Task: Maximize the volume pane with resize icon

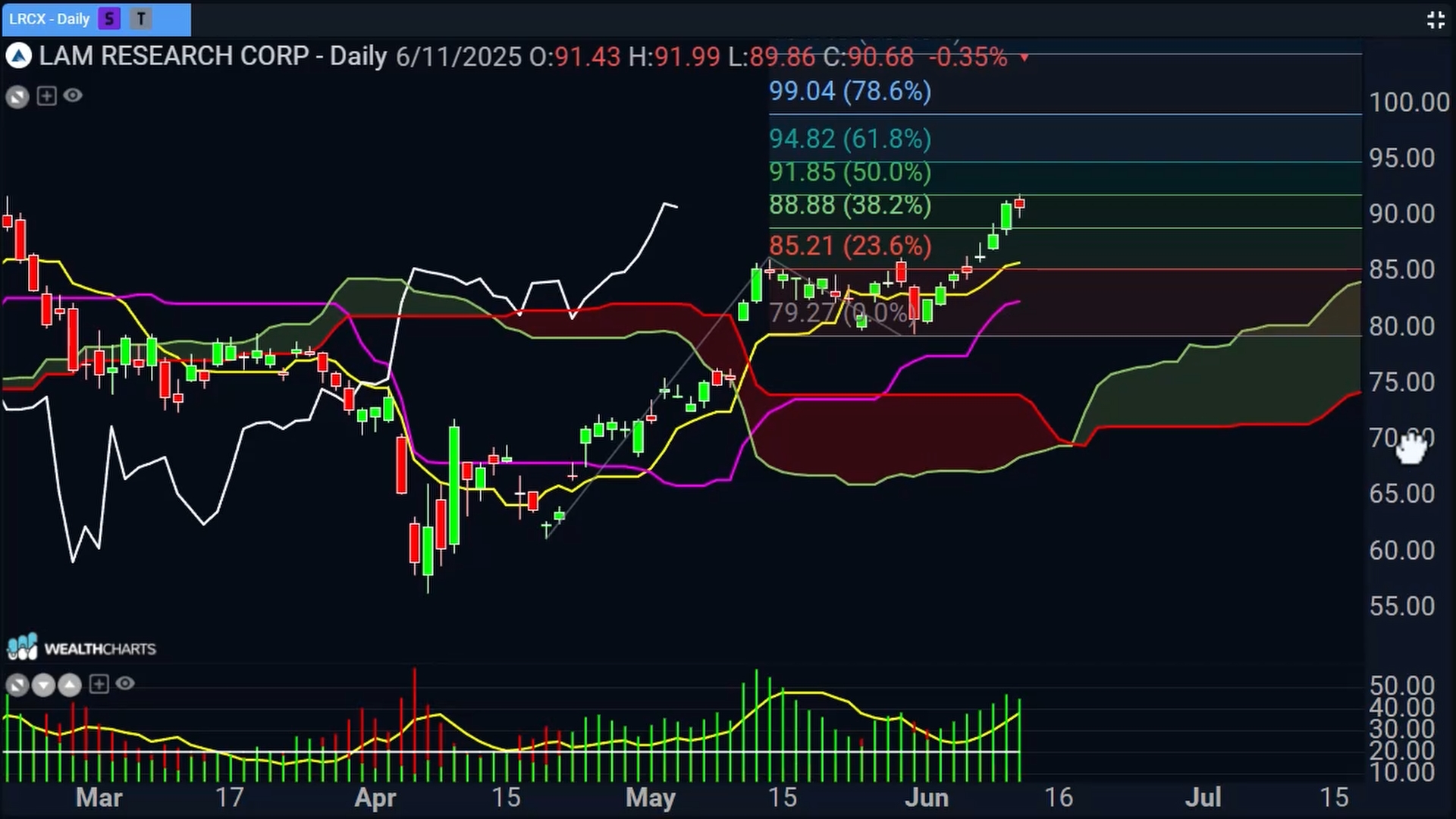Action: (x=17, y=686)
